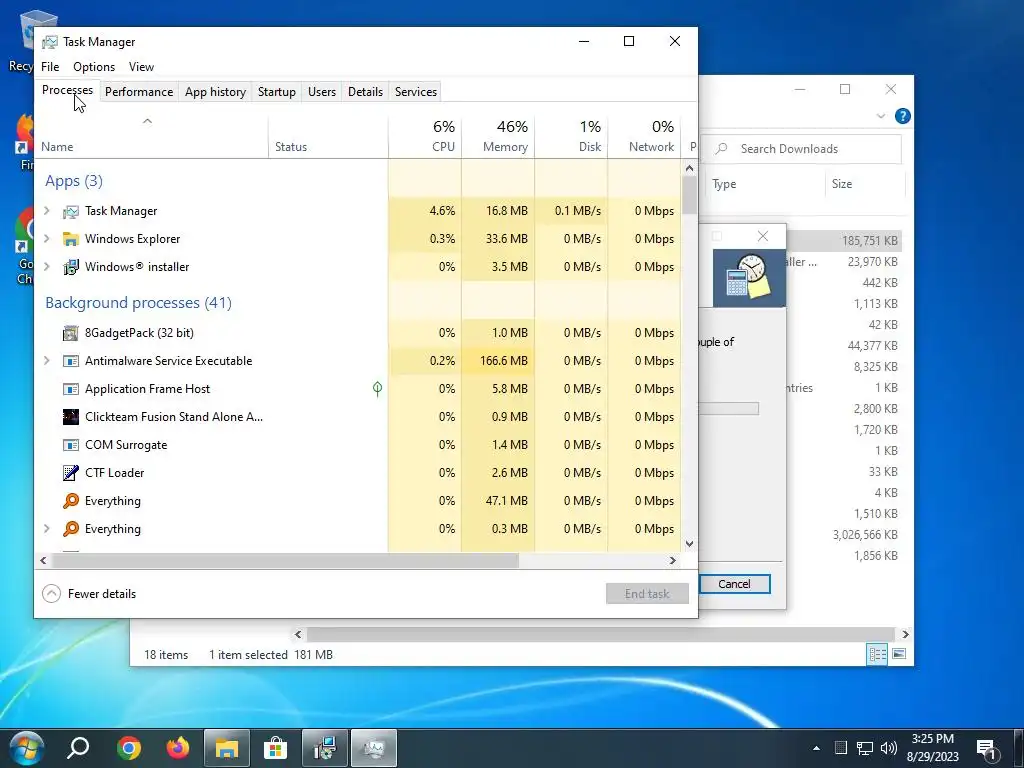This screenshot has height=768, width=1024.
Task: Click the Windows installer process icon
Action: coord(71,267)
